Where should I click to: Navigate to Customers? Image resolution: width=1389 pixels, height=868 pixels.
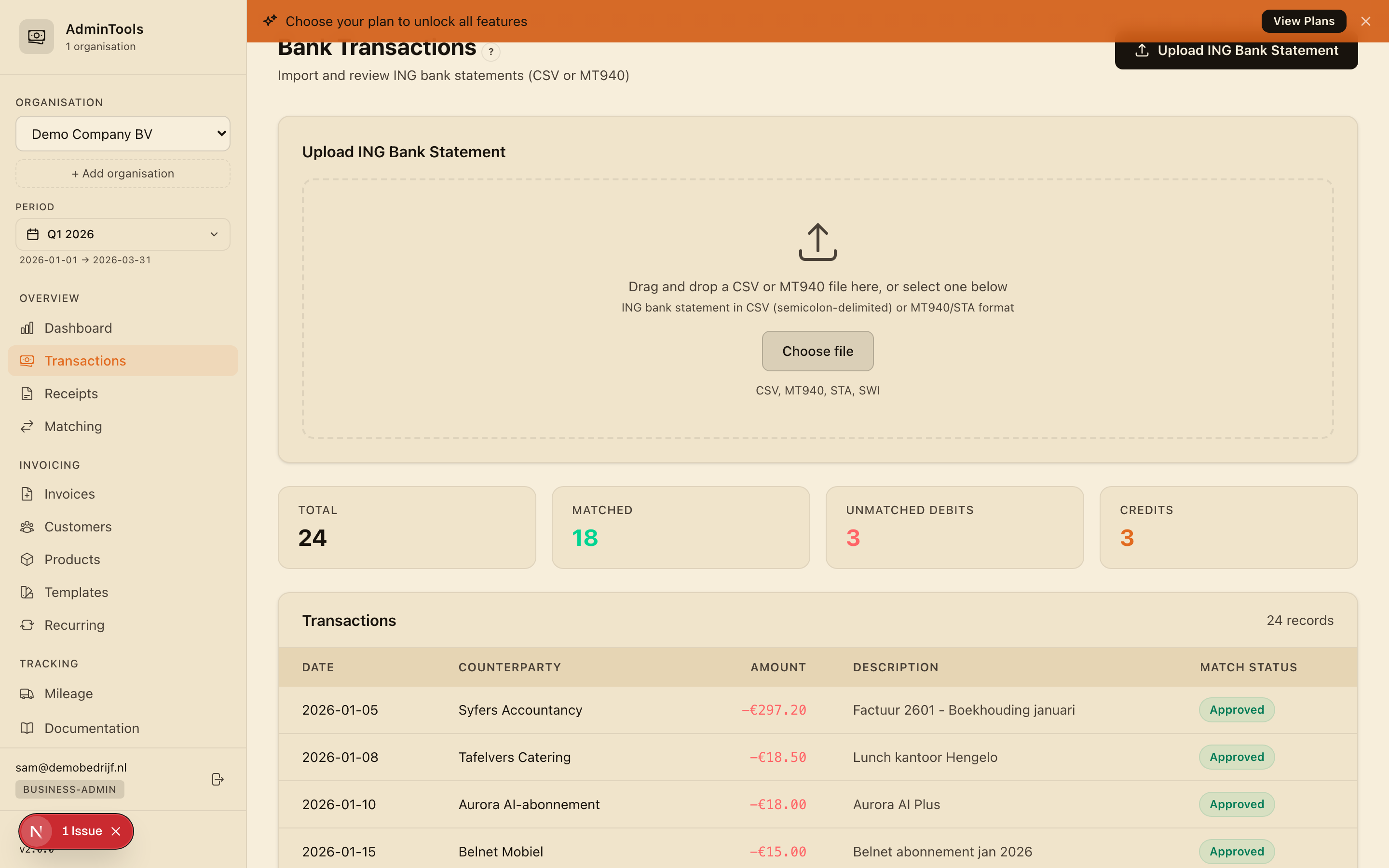click(x=123, y=527)
